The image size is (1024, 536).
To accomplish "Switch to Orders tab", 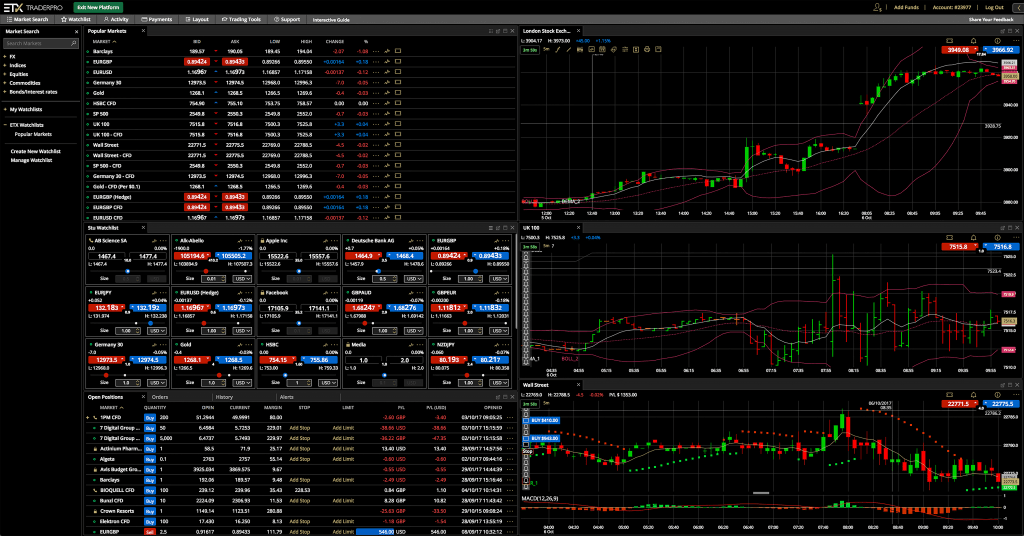I will coord(160,397).
